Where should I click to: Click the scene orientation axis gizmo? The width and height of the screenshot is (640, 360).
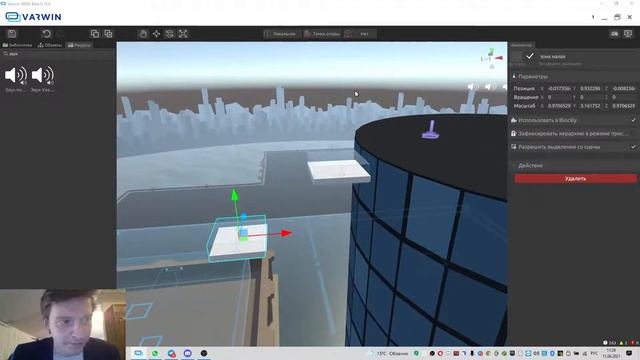point(491,58)
